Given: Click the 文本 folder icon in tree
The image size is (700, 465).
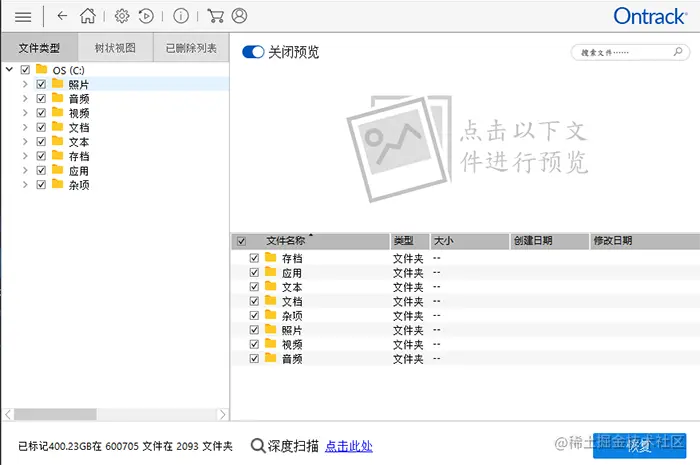Looking at the screenshot, I should click(58, 141).
